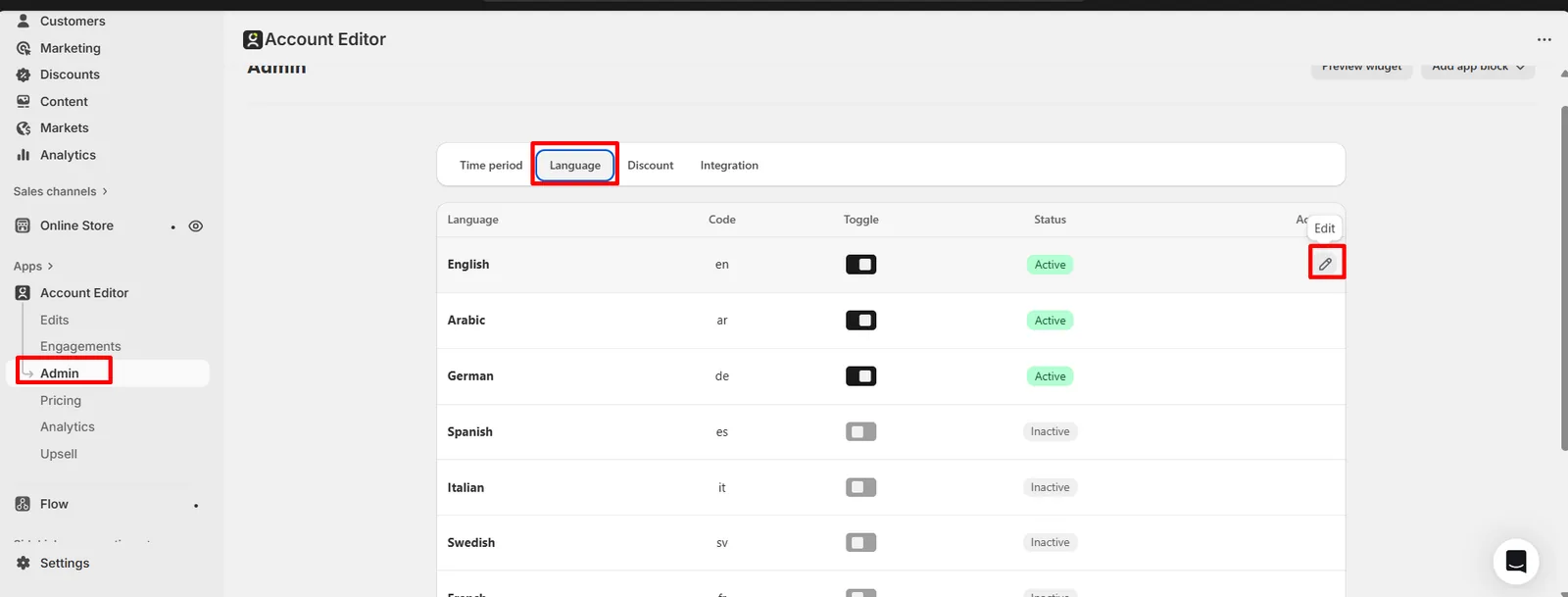The width and height of the screenshot is (1568, 597).
Task: Switch to the Discount tab
Action: pos(651,166)
